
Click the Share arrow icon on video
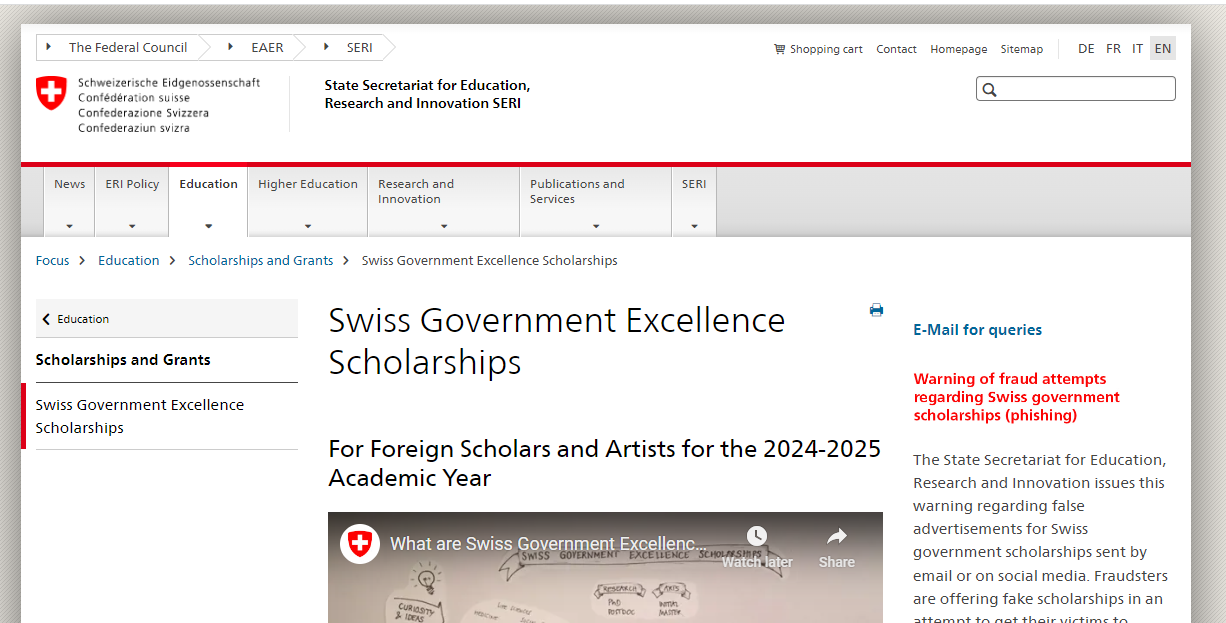(837, 537)
